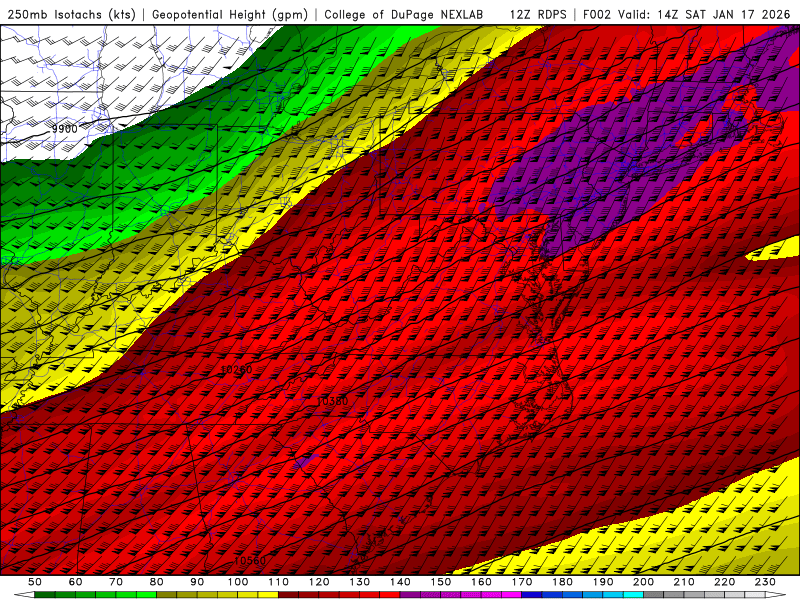The width and height of the screenshot is (800, 600).
Task: Click the 'F002 Valid: 14Z SAT JAN 17 2026' text
Action: [x=686, y=14]
